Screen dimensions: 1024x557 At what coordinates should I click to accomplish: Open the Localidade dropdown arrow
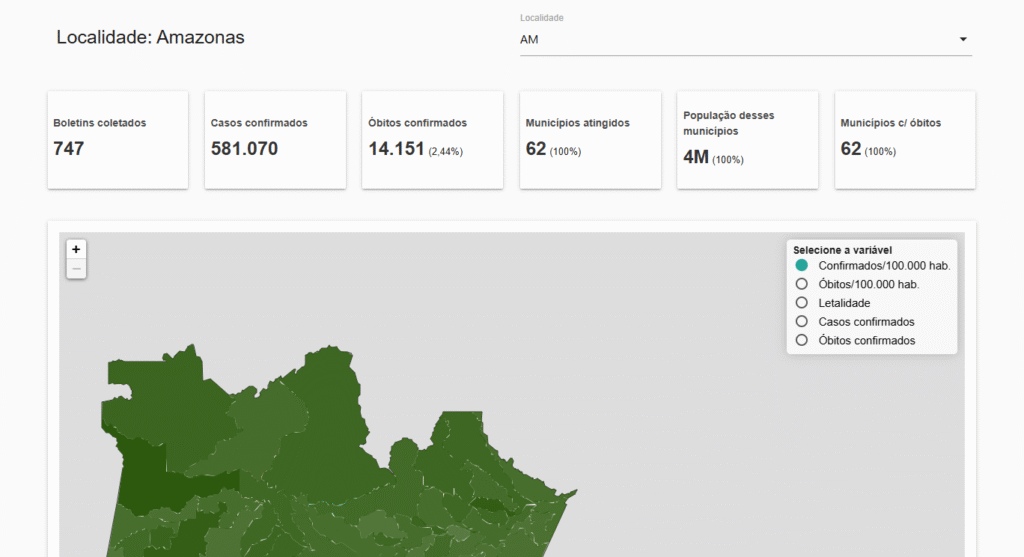tap(963, 39)
